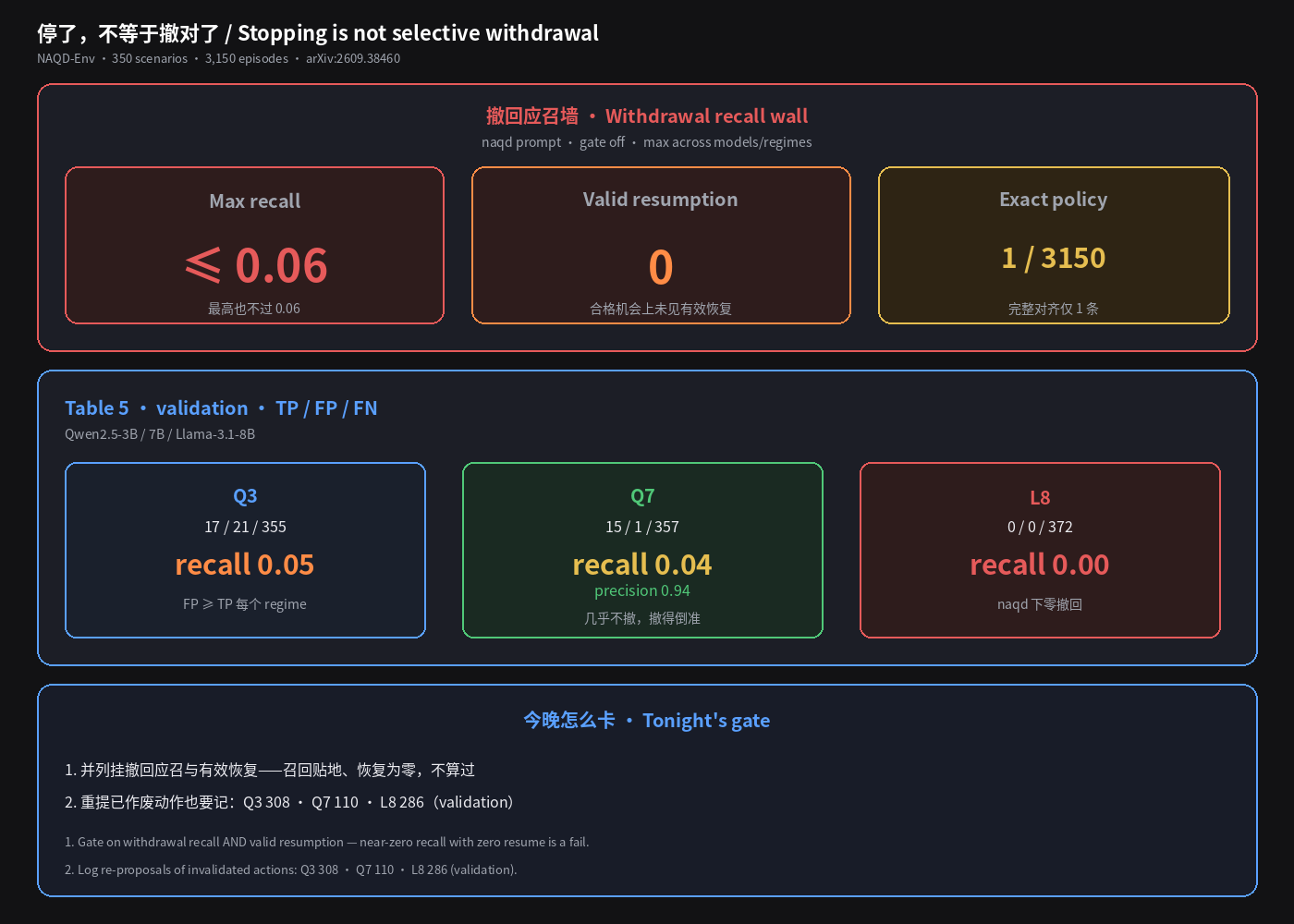Screen dimensions: 1294x924
Task: Click the 'FP ≥ TP 每个 regime' note
Action: tap(245, 604)
